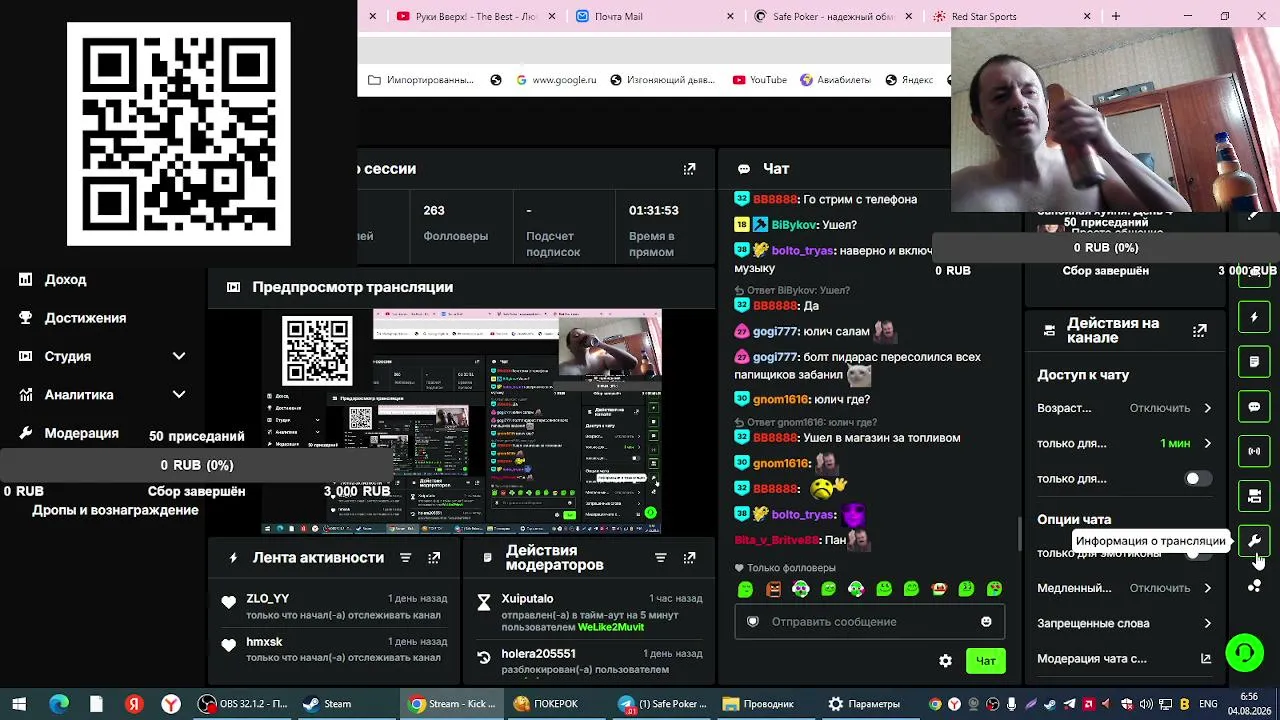Open the Модерация sidebar item
Screen dimensions: 1280x720
click(81, 433)
